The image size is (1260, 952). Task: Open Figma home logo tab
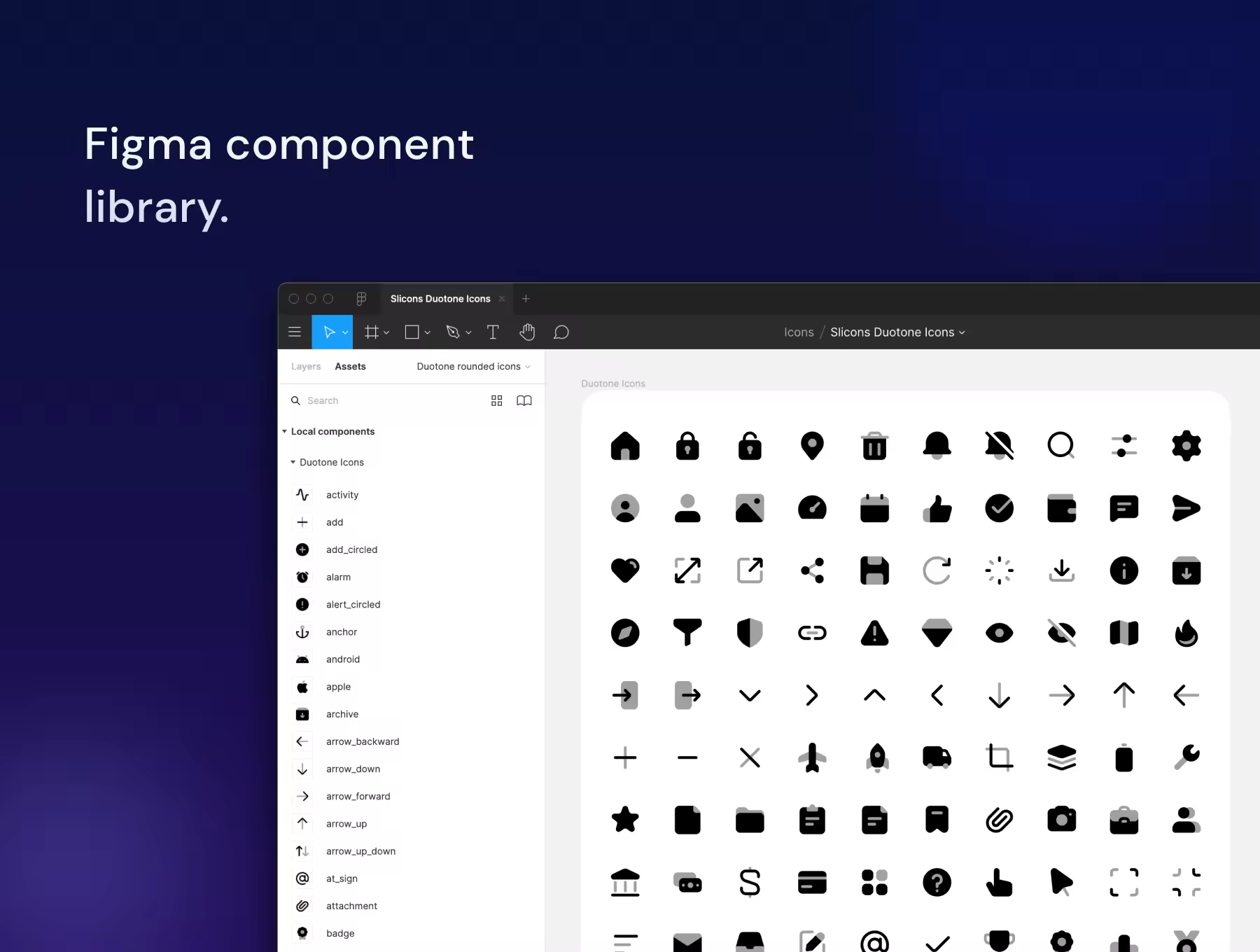tap(361, 299)
